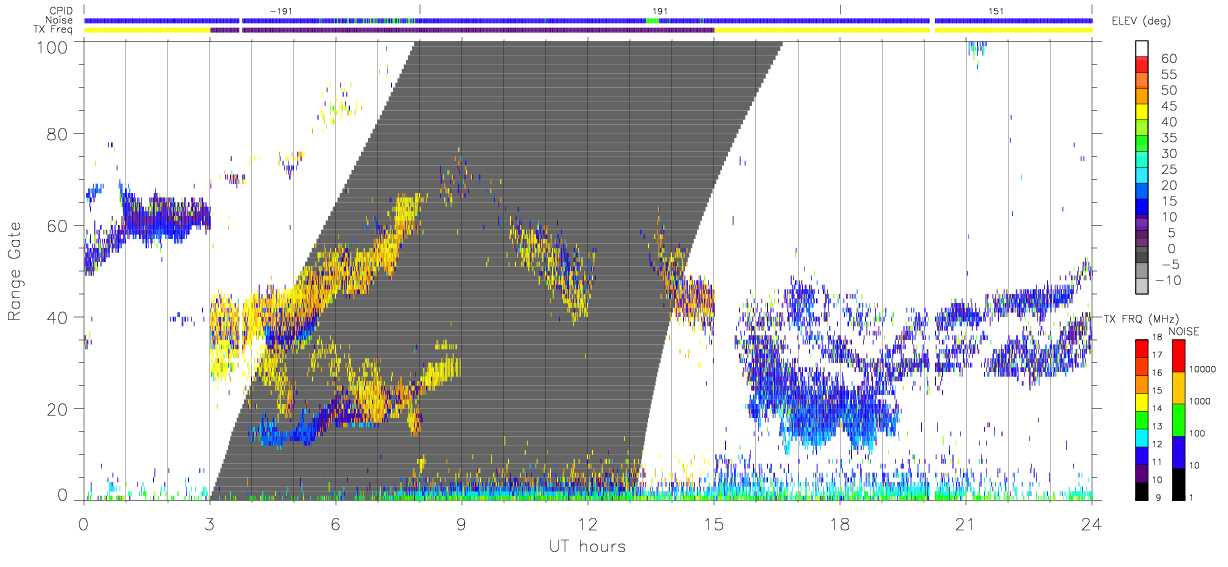Click the green segment in the Noise strip
The image size is (1228, 567).
652,20
